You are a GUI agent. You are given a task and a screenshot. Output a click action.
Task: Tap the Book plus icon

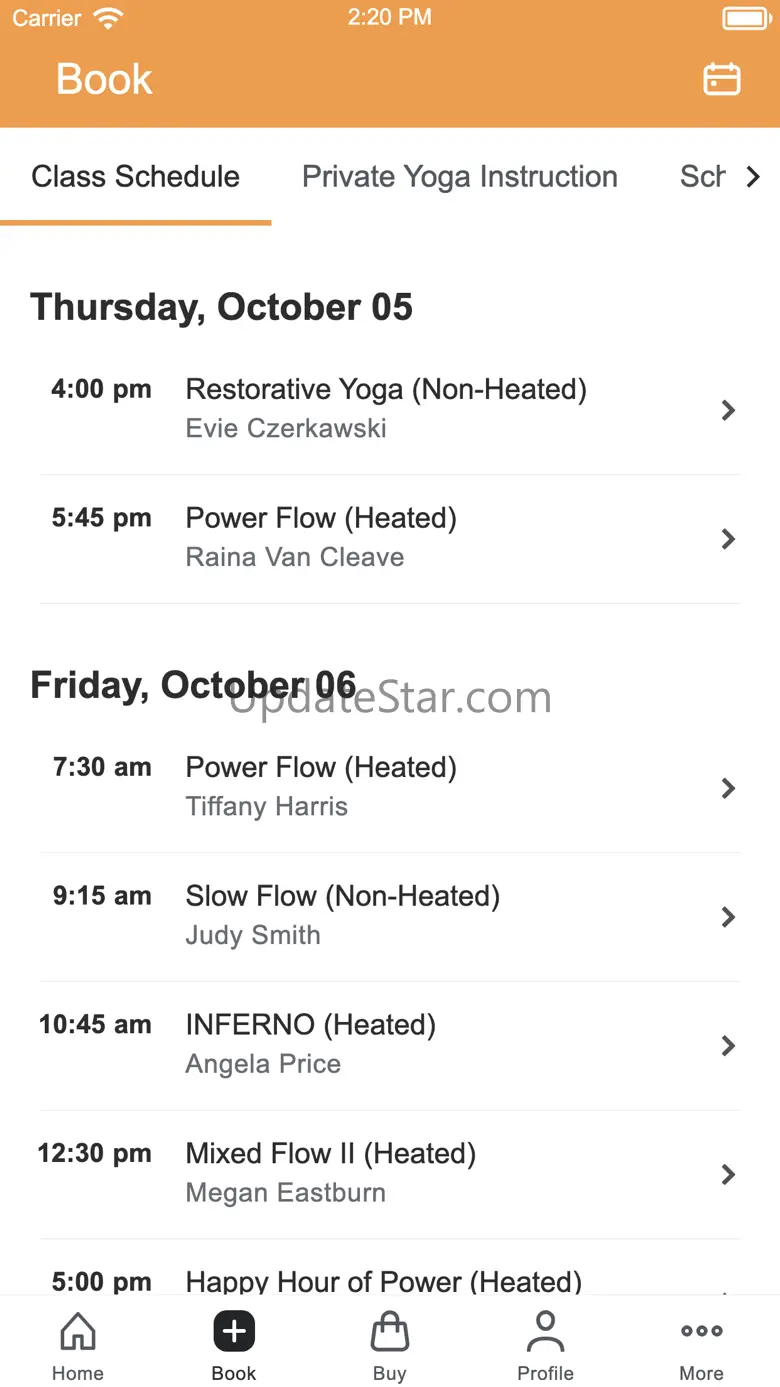coord(234,1332)
